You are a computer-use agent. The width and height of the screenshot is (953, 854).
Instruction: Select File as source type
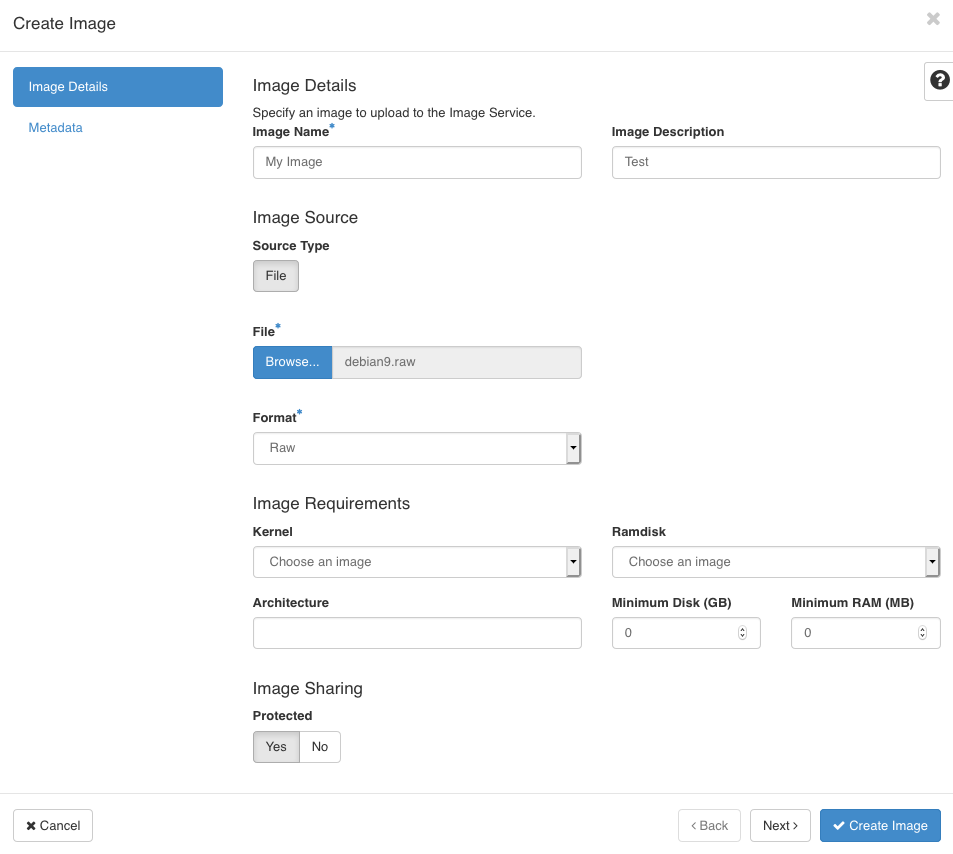pyautogui.click(x=276, y=276)
